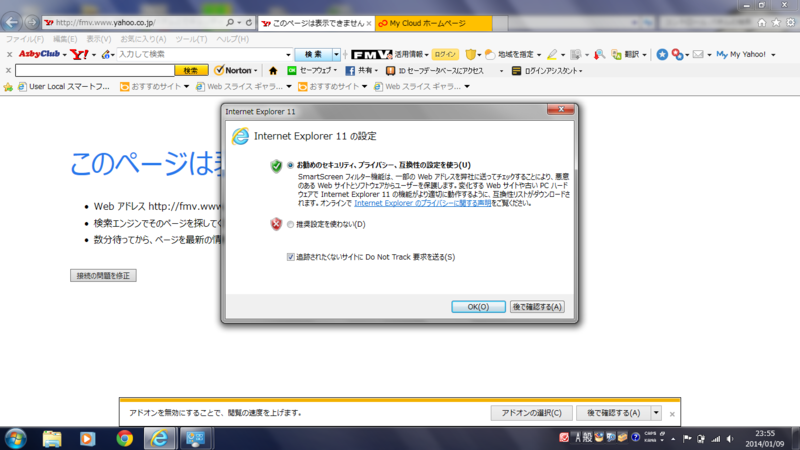Open favorites star at top right

pyautogui.click(x=776, y=22)
